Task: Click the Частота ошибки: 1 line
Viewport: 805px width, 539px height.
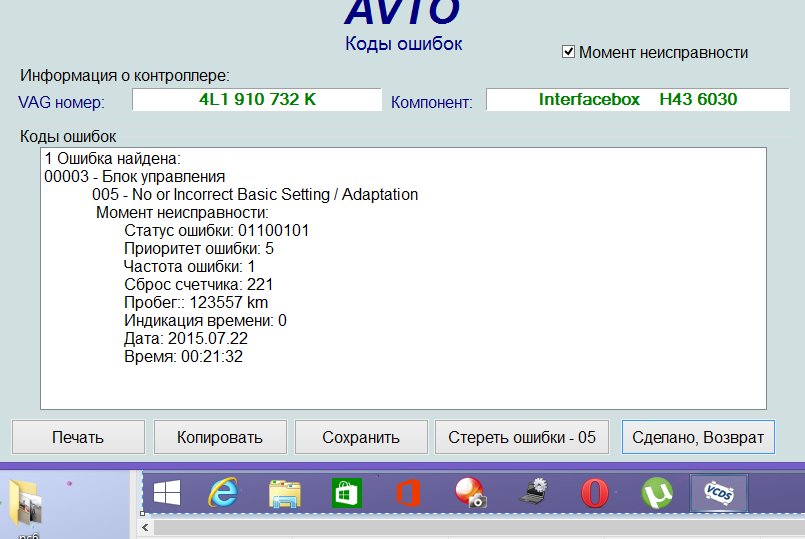Action: [189, 266]
